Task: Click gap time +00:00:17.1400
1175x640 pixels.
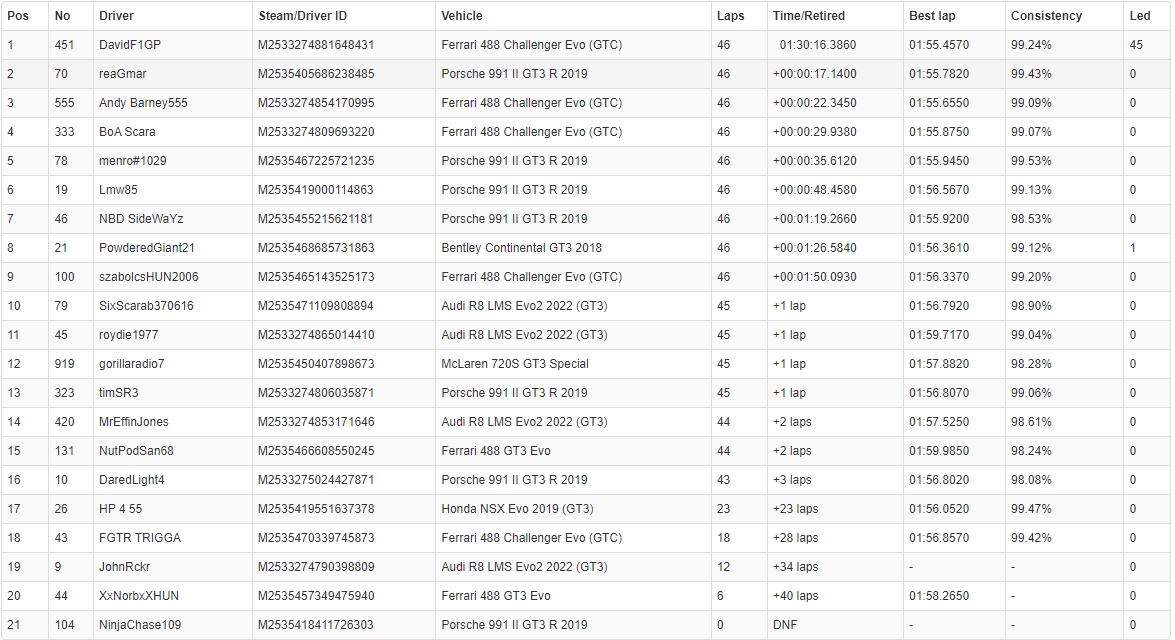Action: tap(815, 74)
